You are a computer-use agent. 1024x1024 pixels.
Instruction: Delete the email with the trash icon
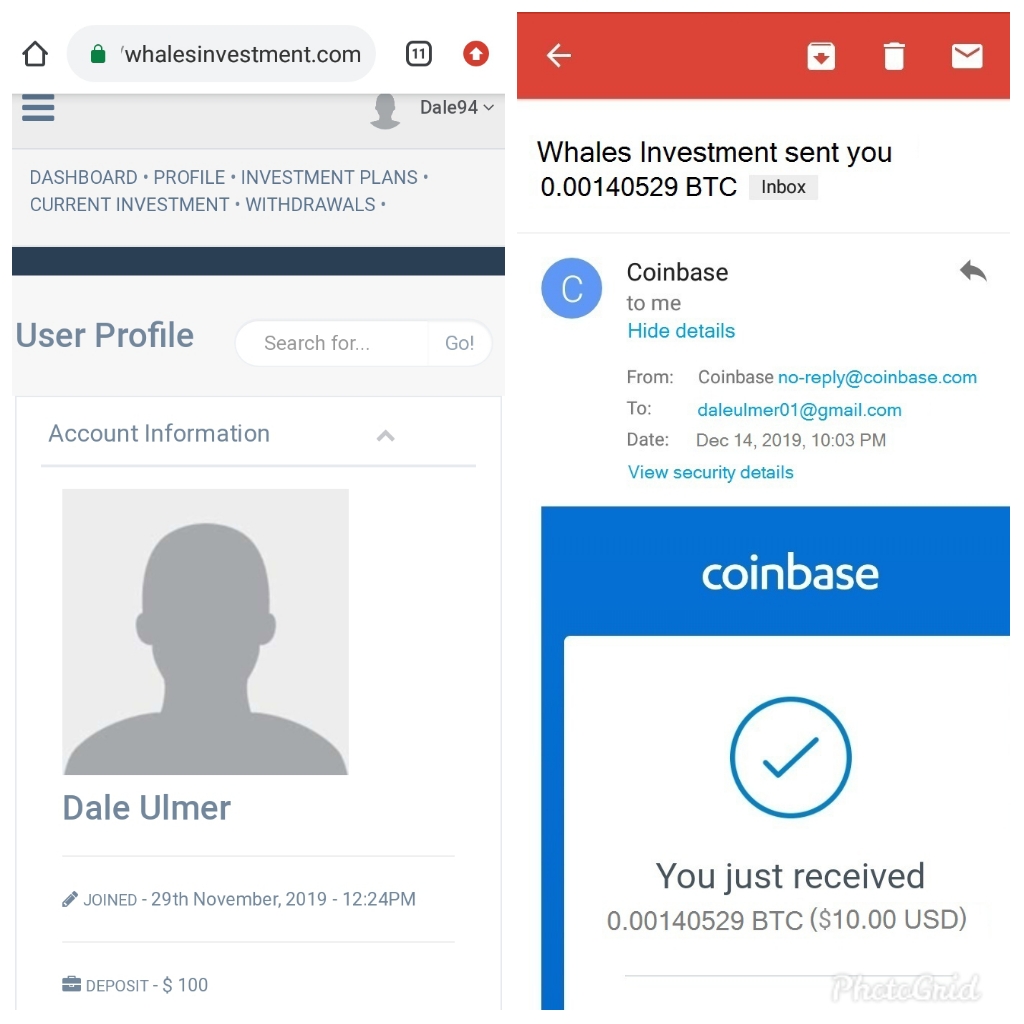pos(894,56)
